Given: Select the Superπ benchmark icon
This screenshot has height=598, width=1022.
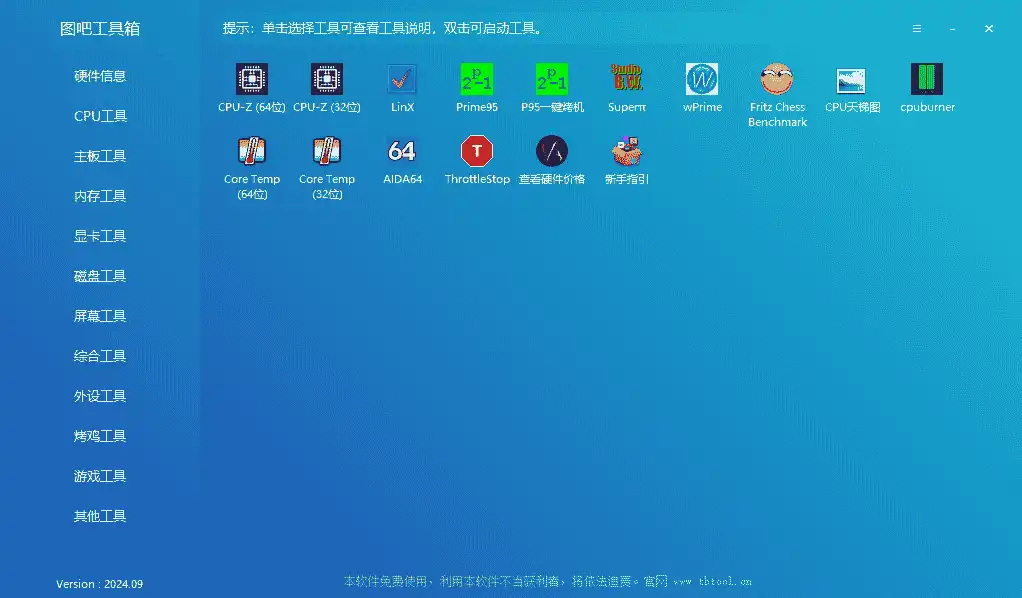Looking at the screenshot, I should (x=626, y=79).
